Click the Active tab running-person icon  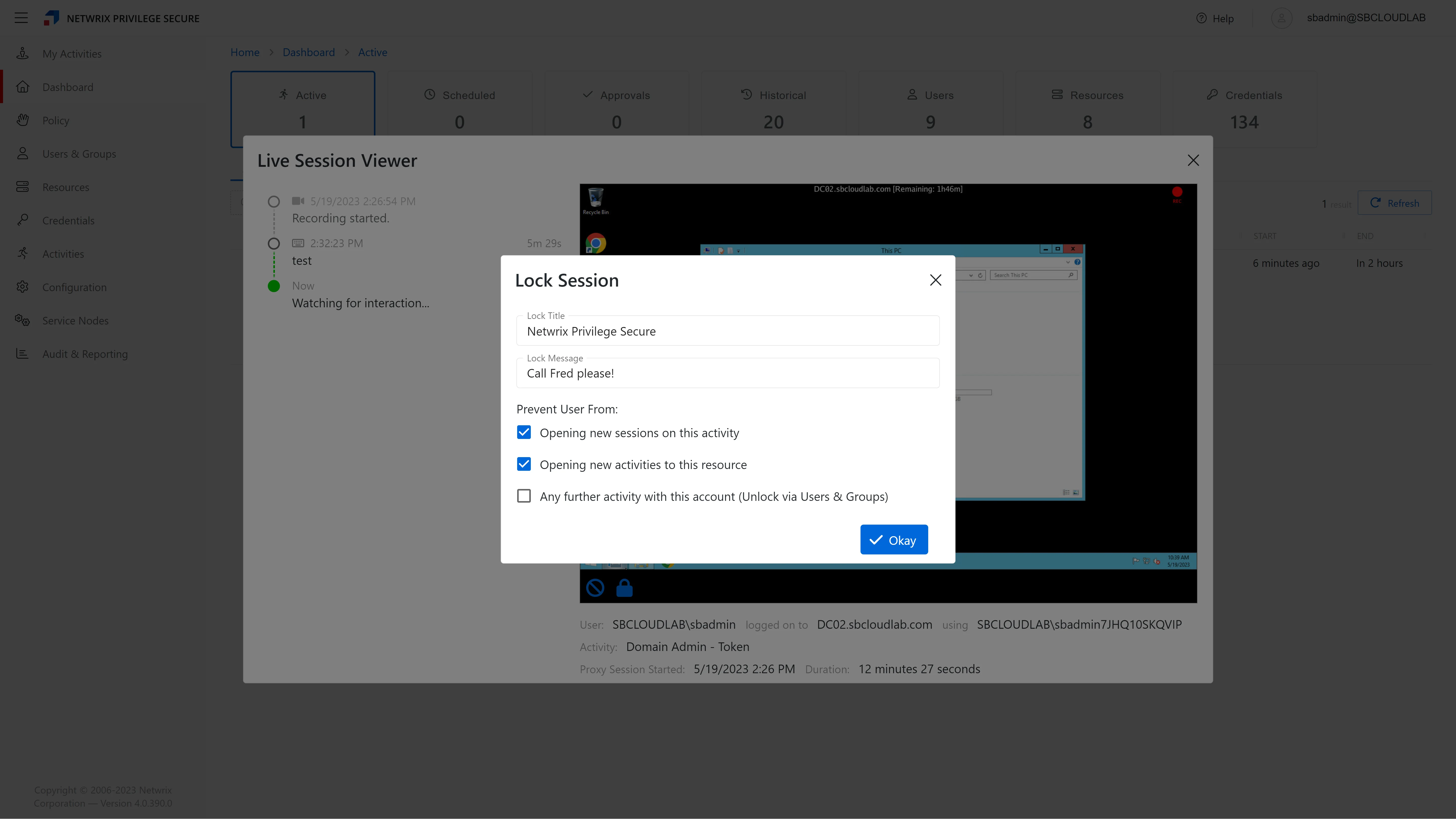(283, 95)
